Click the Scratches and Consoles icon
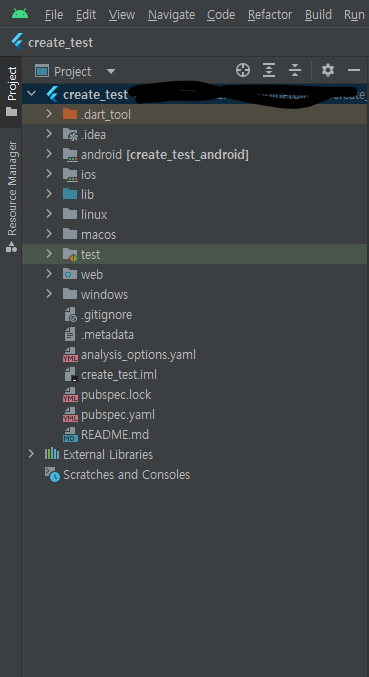Screen dimensions: 369x677 click(x=52, y=475)
